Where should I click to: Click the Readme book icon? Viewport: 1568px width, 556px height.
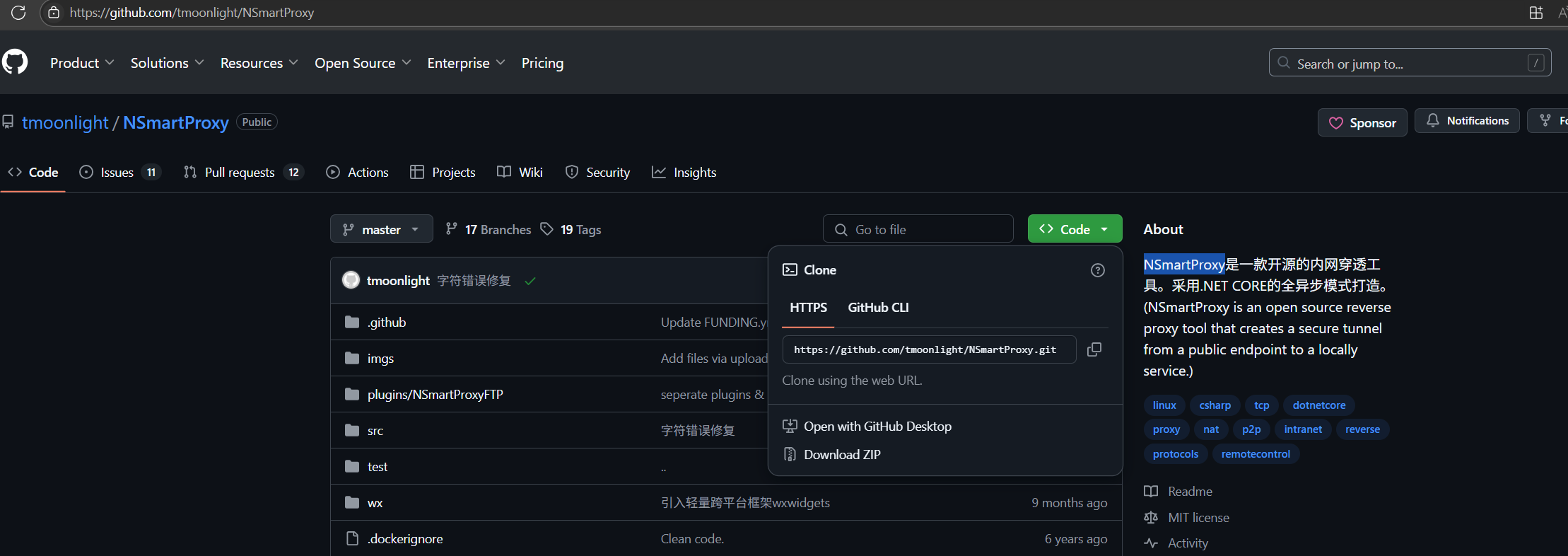1151,491
